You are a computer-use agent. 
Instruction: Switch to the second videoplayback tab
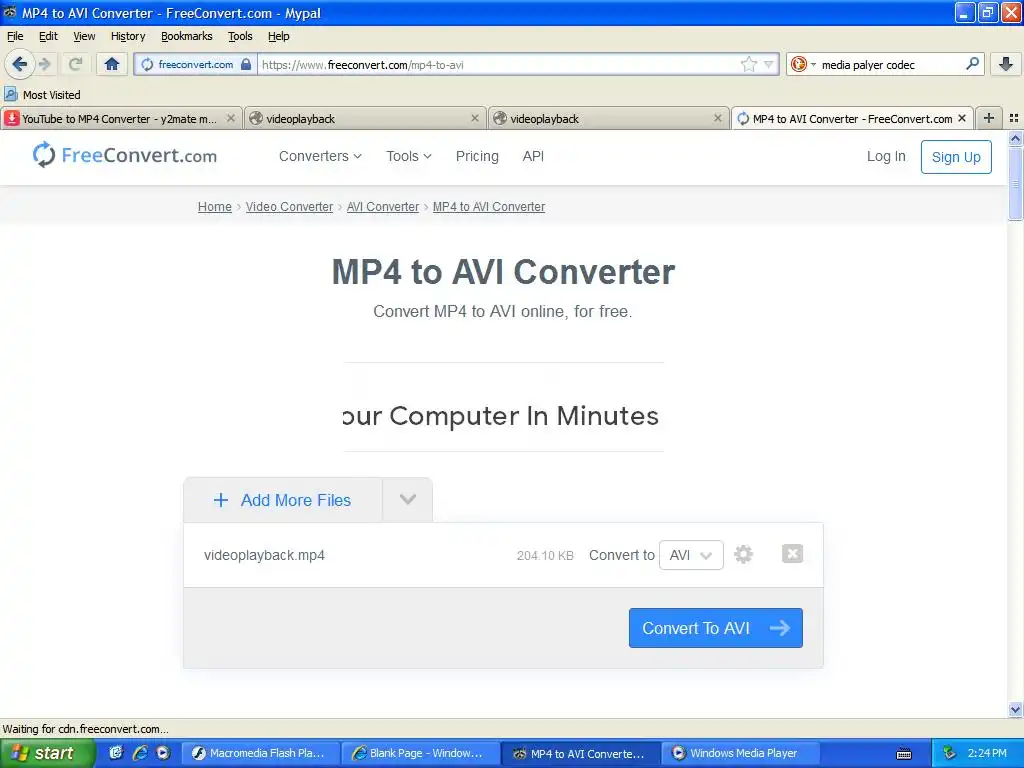click(608, 118)
